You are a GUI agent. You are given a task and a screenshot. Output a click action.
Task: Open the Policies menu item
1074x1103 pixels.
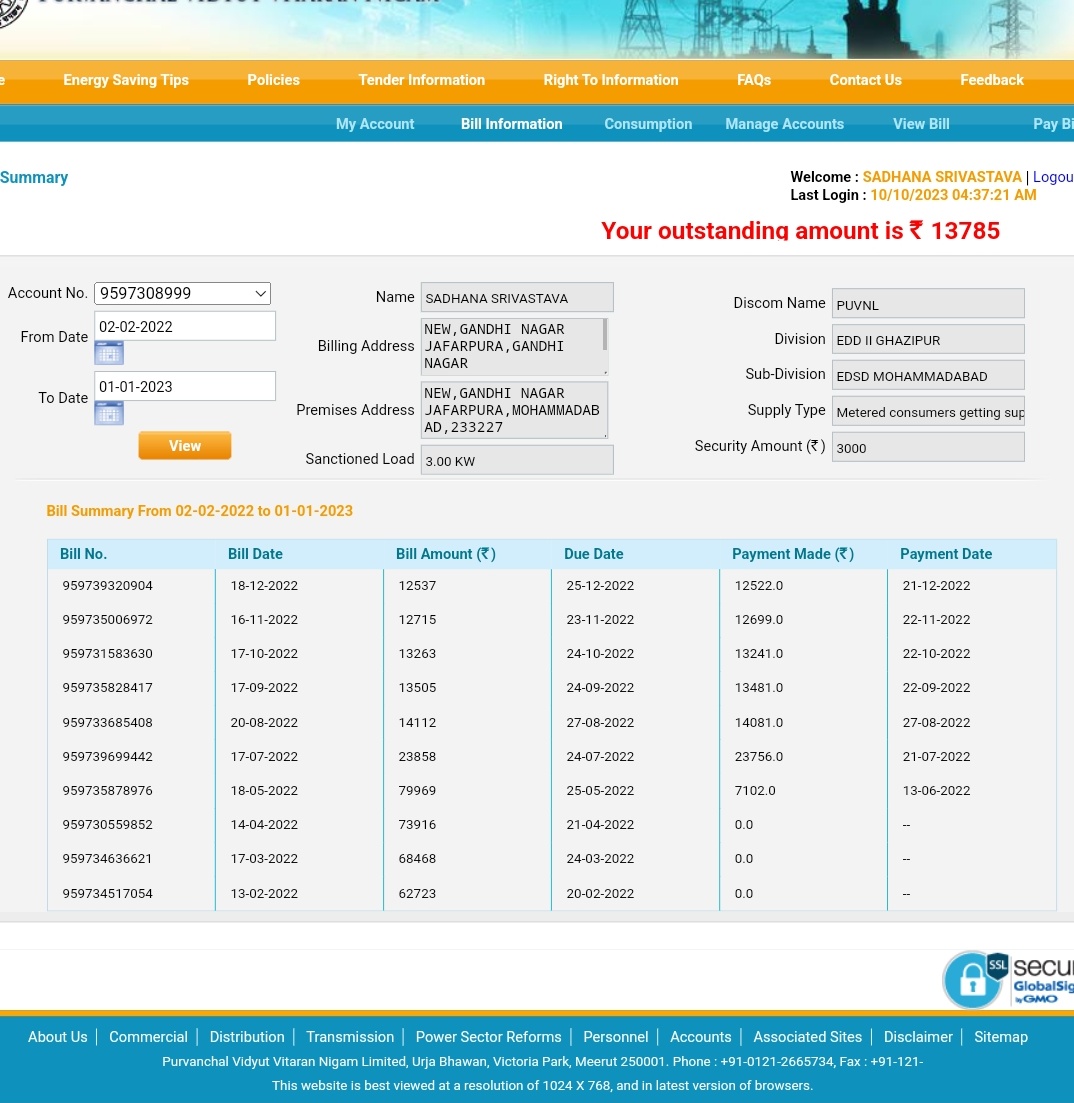(274, 80)
